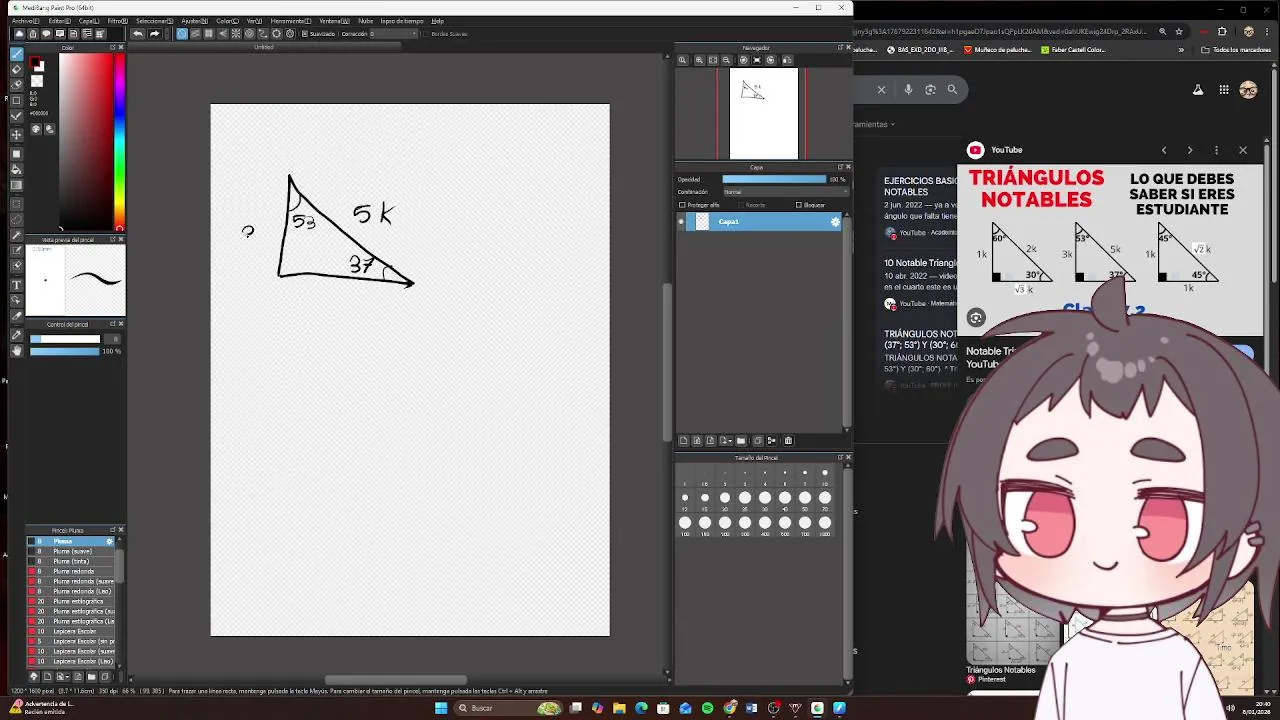Toggle the Bloquear checkbox

click(799, 205)
